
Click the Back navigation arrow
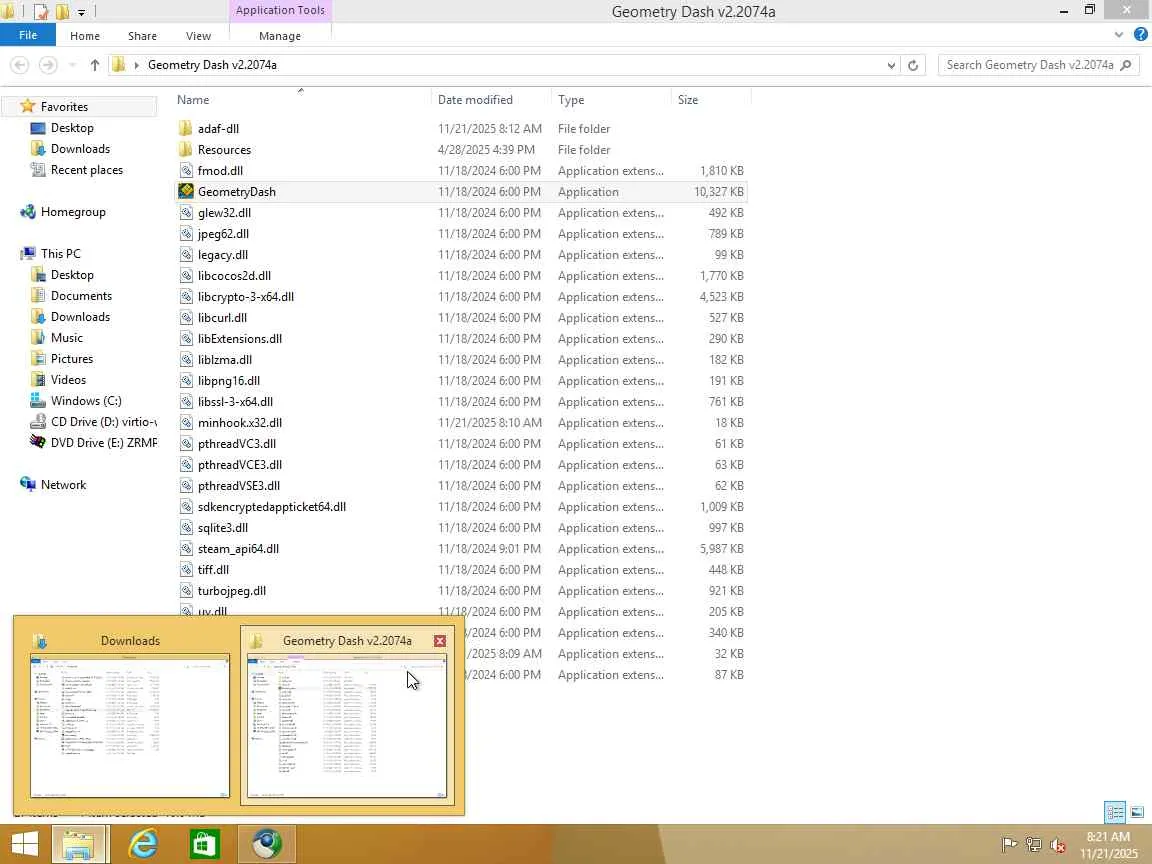point(20,65)
